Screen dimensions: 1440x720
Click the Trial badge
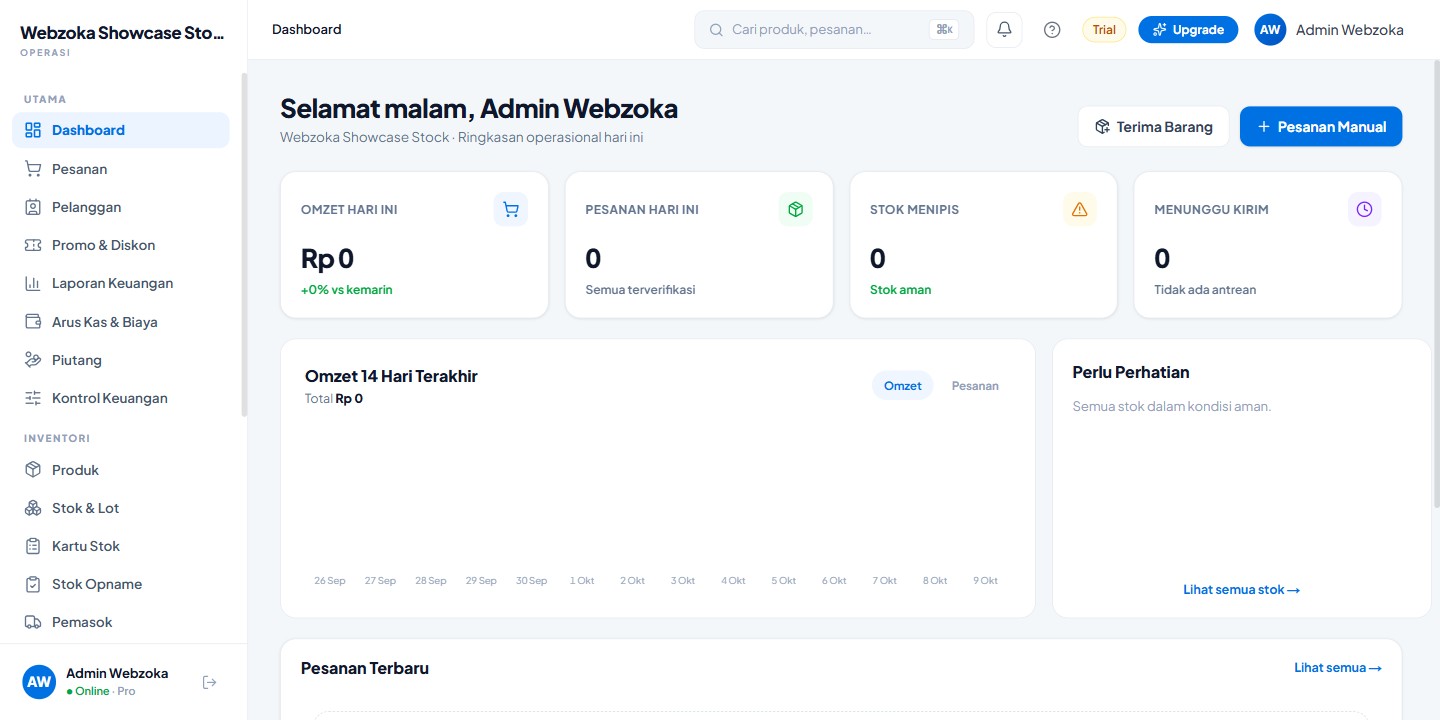click(x=1104, y=30)
